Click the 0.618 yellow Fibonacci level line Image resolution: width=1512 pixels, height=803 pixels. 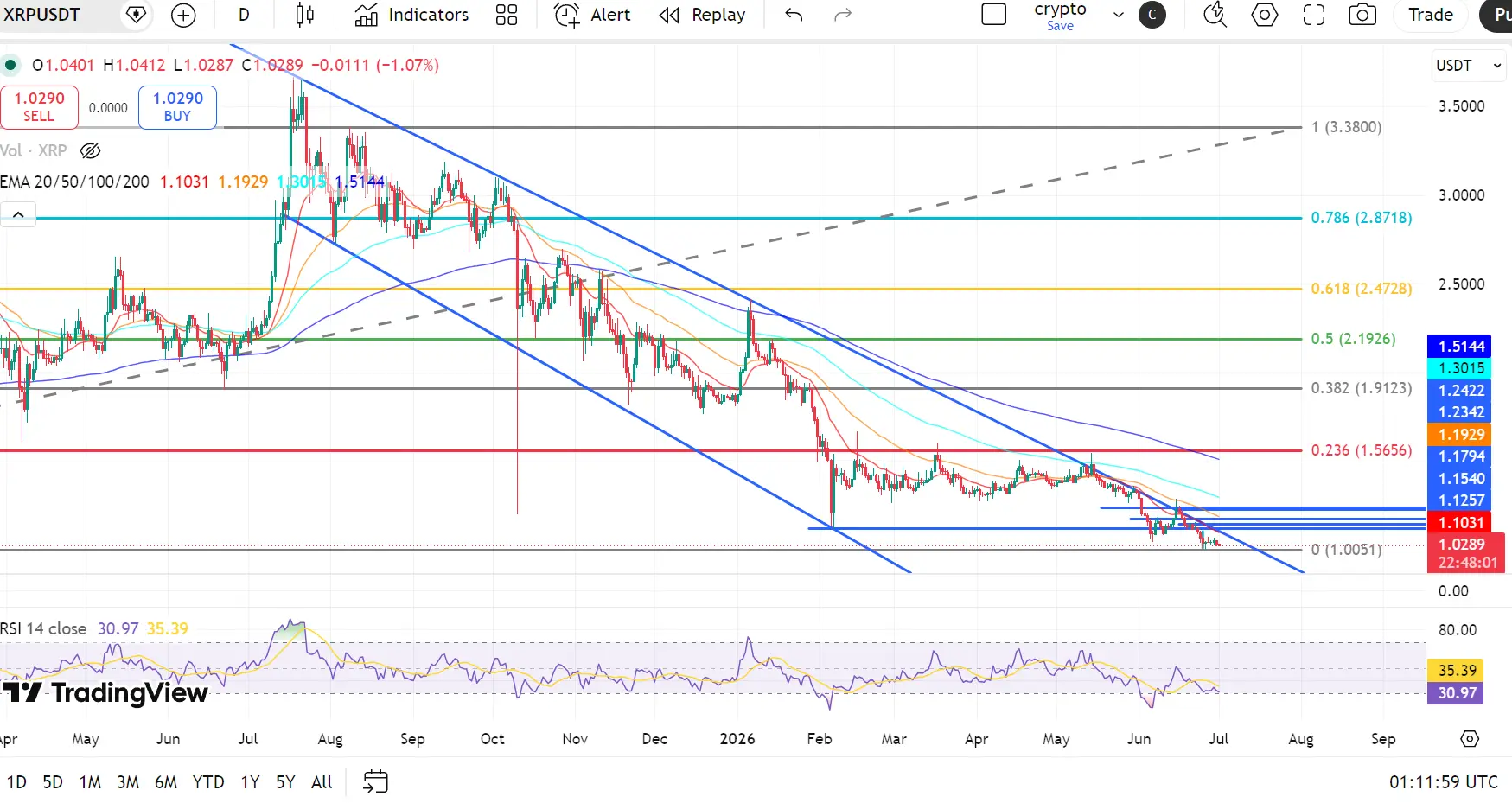[650, 289]
